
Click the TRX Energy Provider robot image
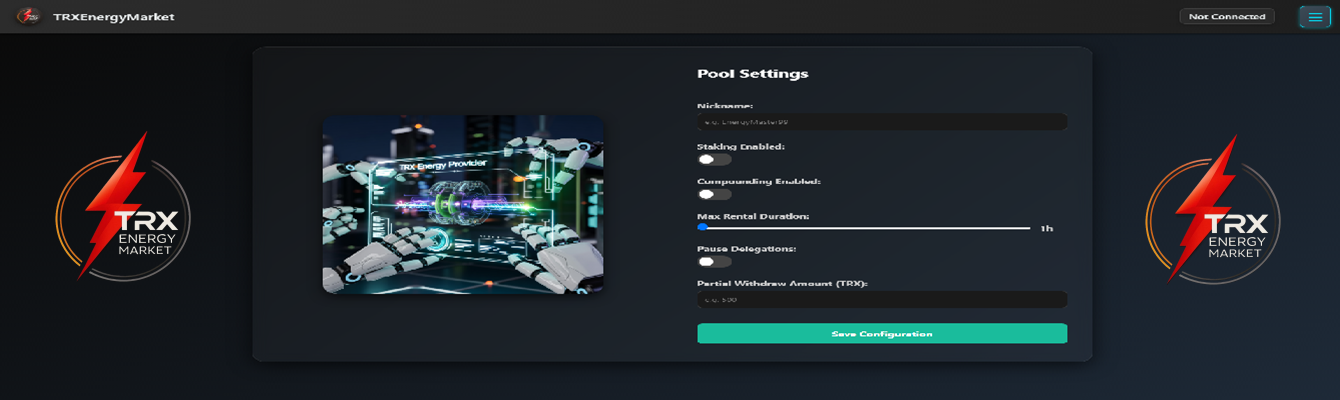click(x=462, y=205)
